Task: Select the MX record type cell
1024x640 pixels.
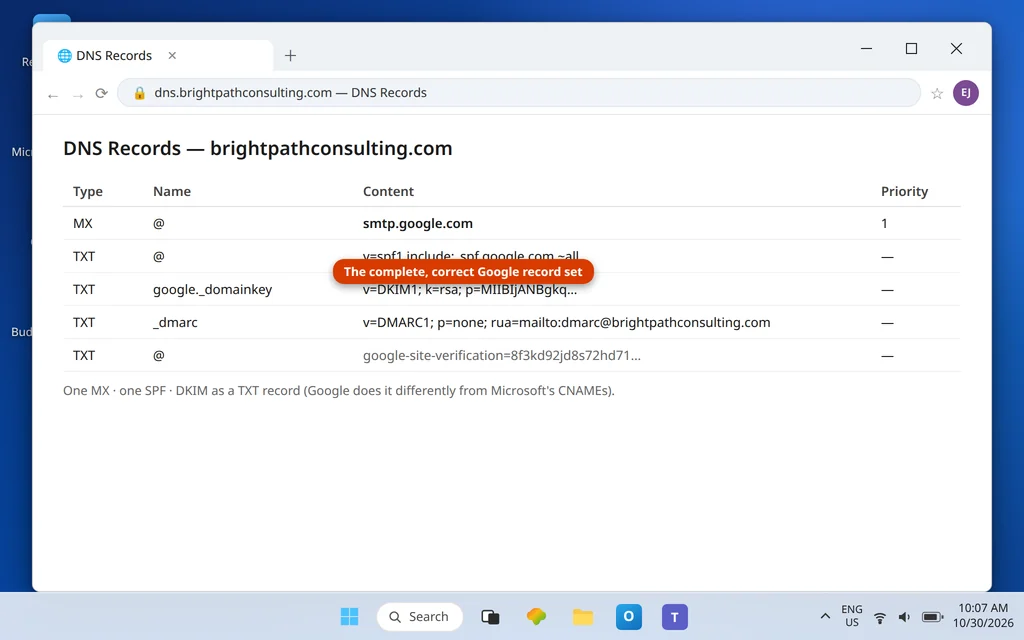Action: click(83, 223)
